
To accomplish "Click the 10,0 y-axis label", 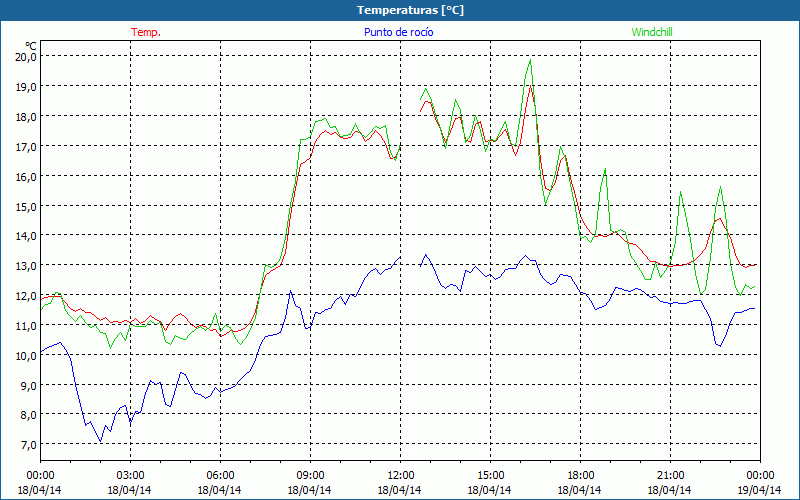I will coord(27,356).
